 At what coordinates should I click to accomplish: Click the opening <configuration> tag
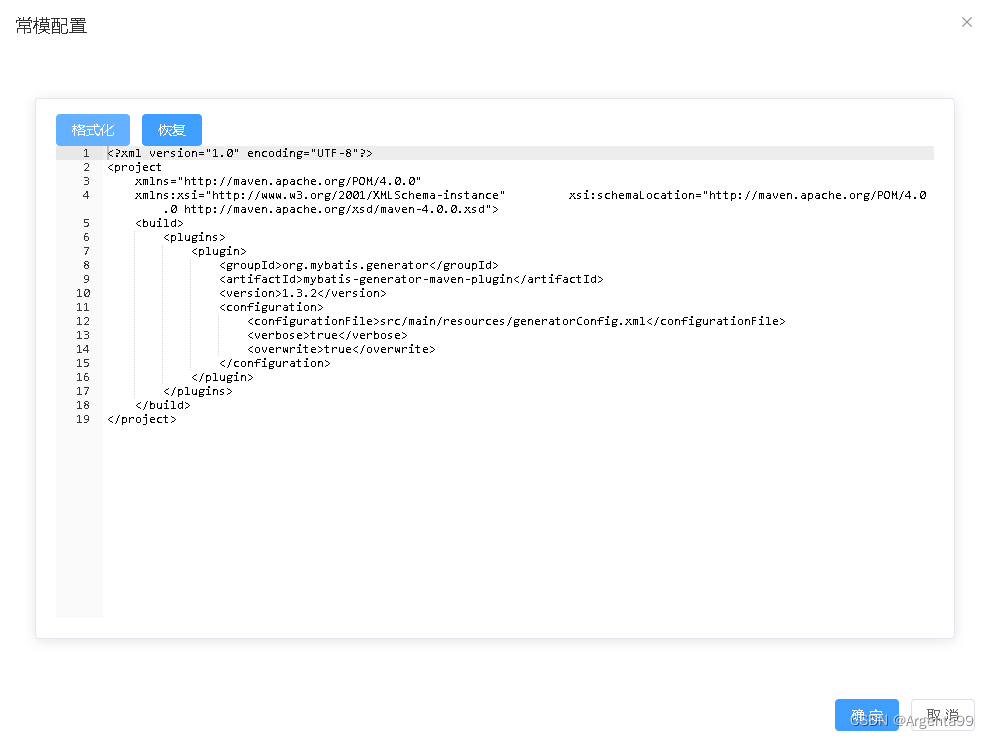click(271, 307)
